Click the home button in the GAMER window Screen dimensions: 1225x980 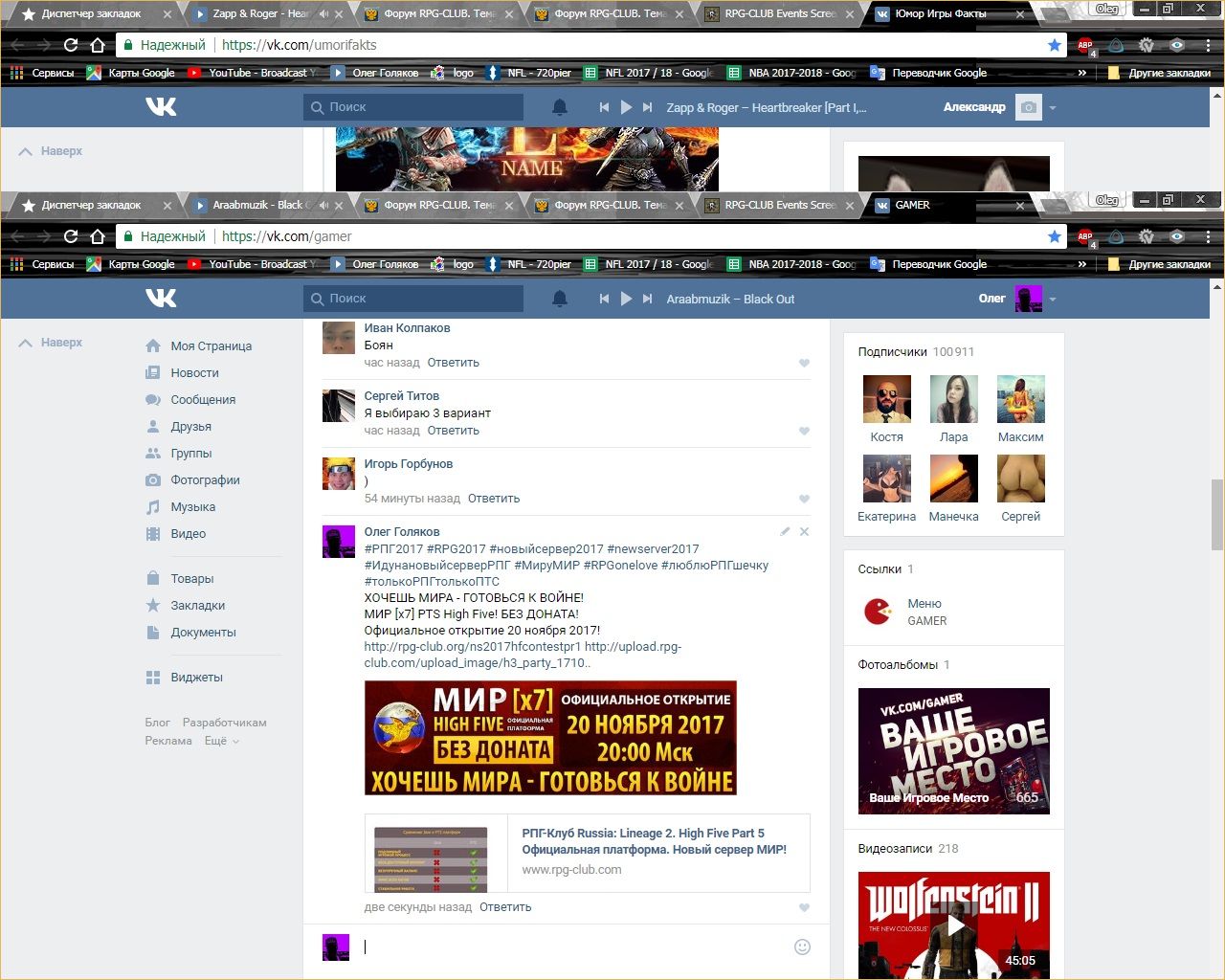click(x=97, y=236)
